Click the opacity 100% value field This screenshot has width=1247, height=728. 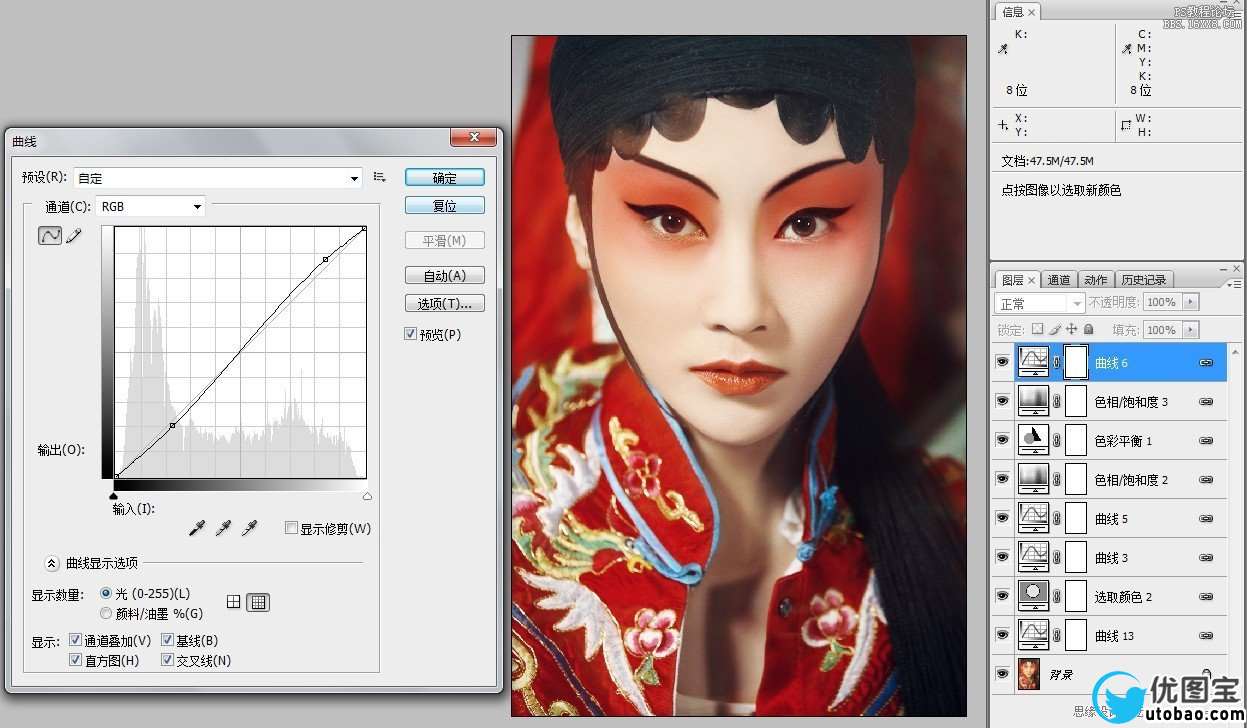click(x=1162, y=302)
